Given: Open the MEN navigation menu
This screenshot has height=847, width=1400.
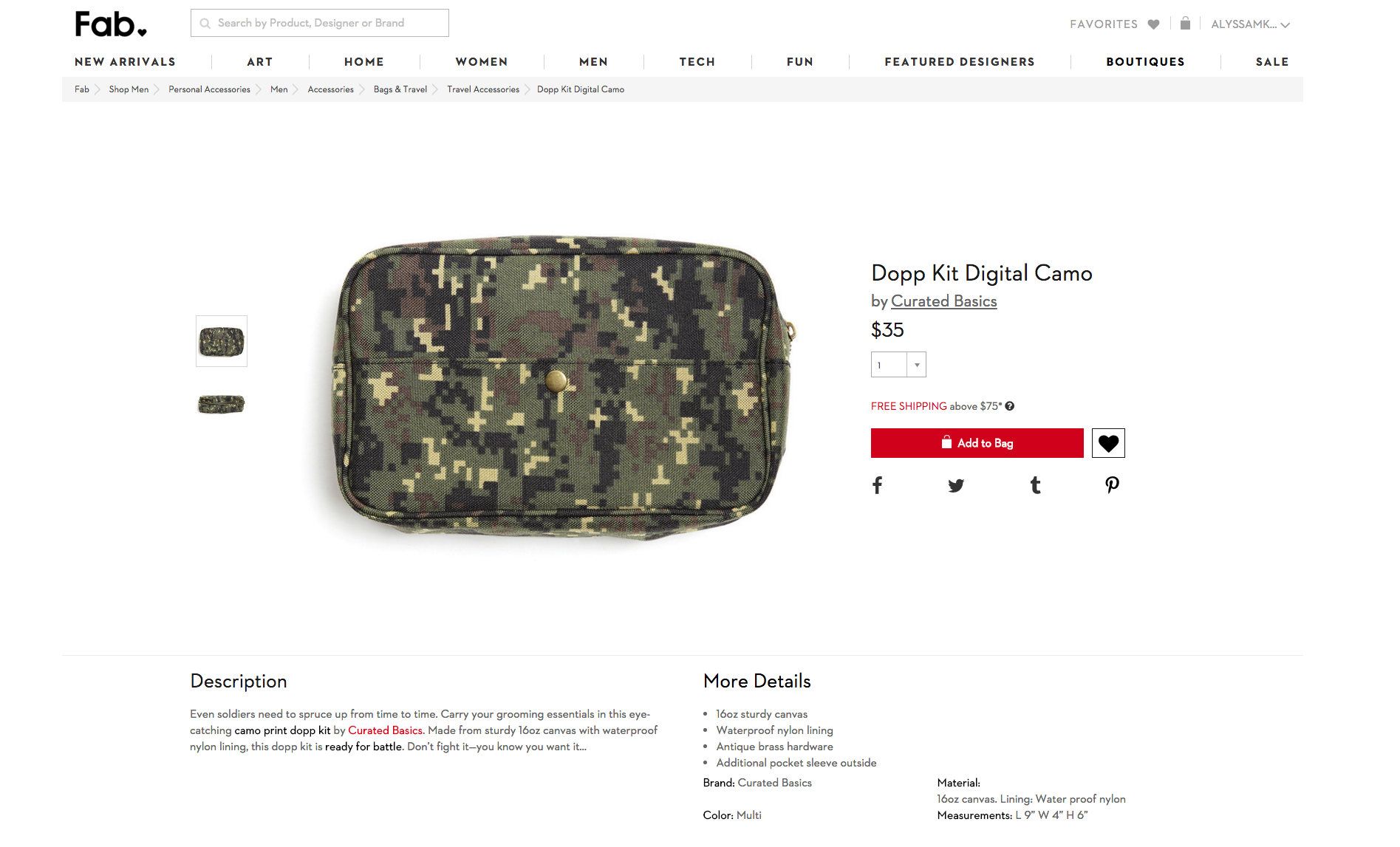Looking at the screenshot, I should pos(593,62).
